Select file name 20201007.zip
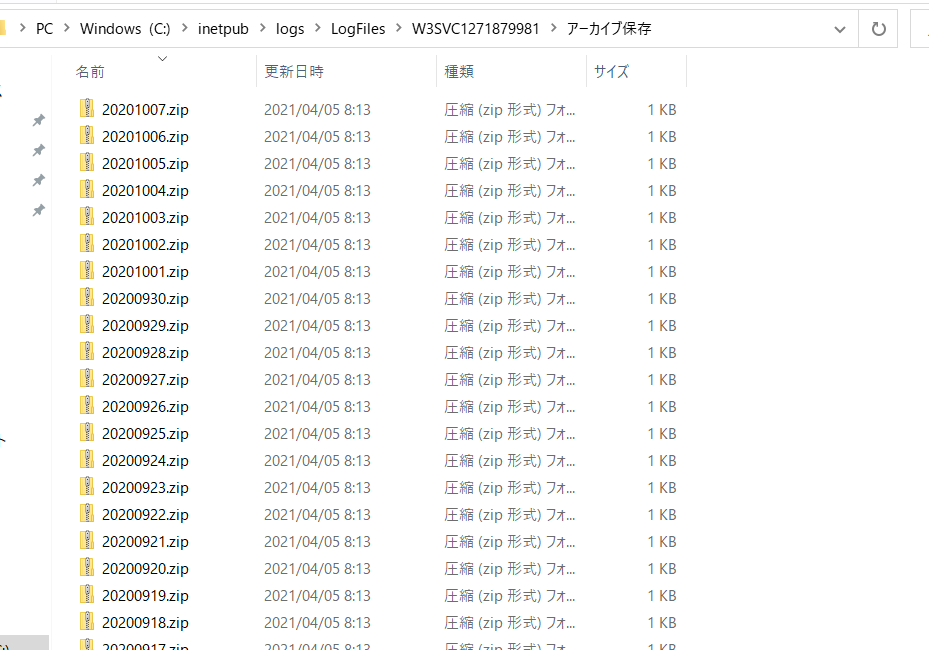 145,110
